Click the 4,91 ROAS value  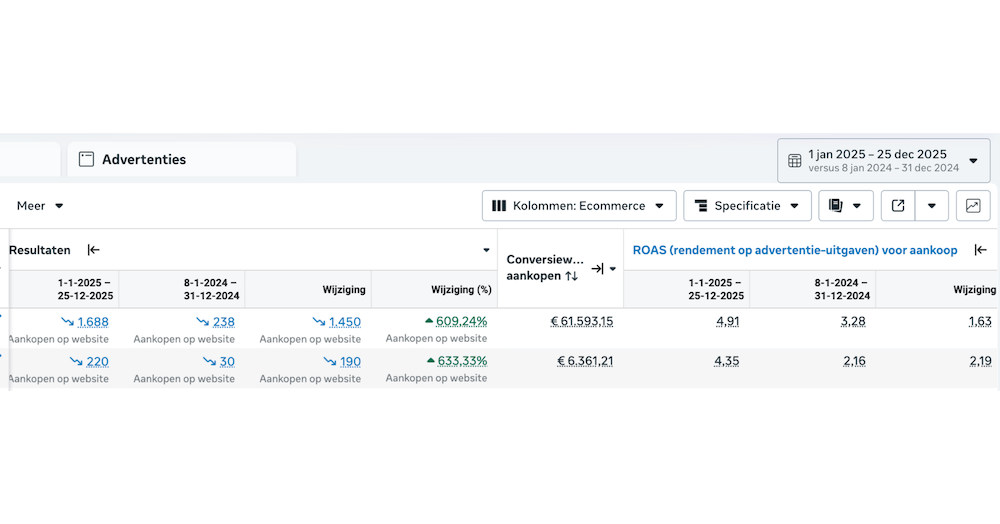pos(727,322)
